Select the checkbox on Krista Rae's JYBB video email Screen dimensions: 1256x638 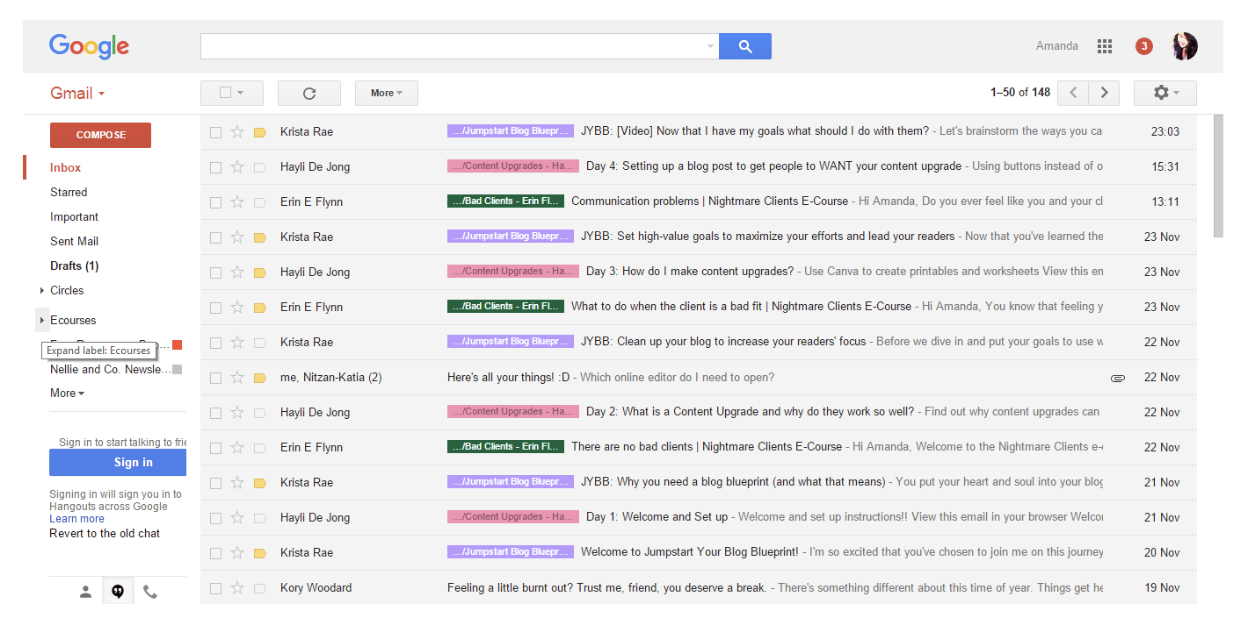pos(216,131)
